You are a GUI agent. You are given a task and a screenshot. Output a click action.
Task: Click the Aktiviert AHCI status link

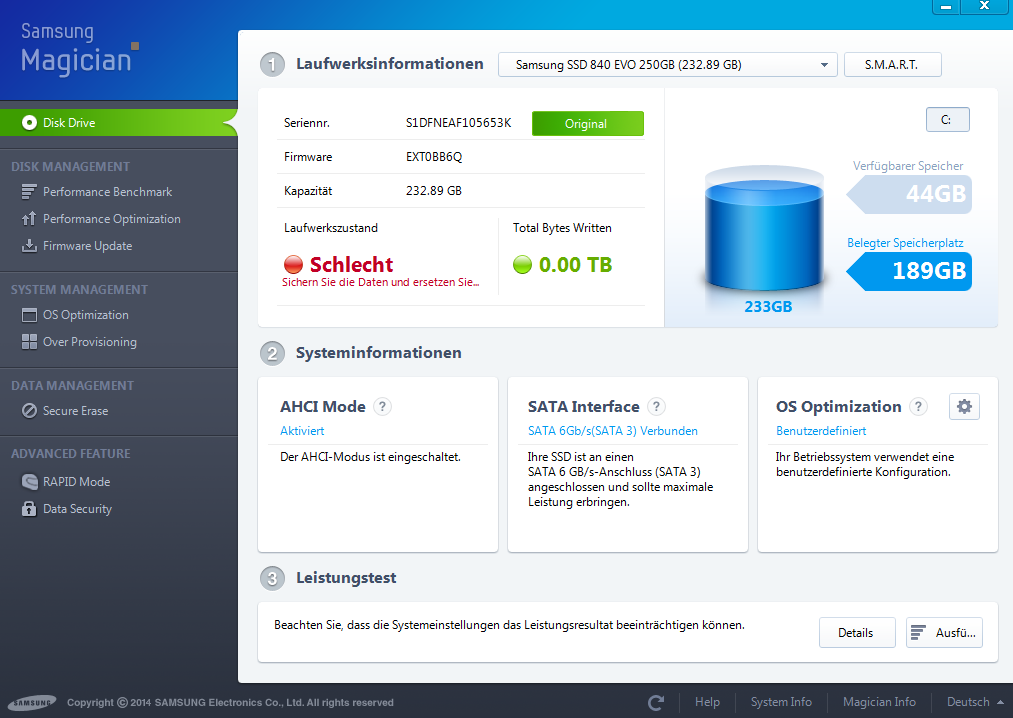tap(302, 431)
